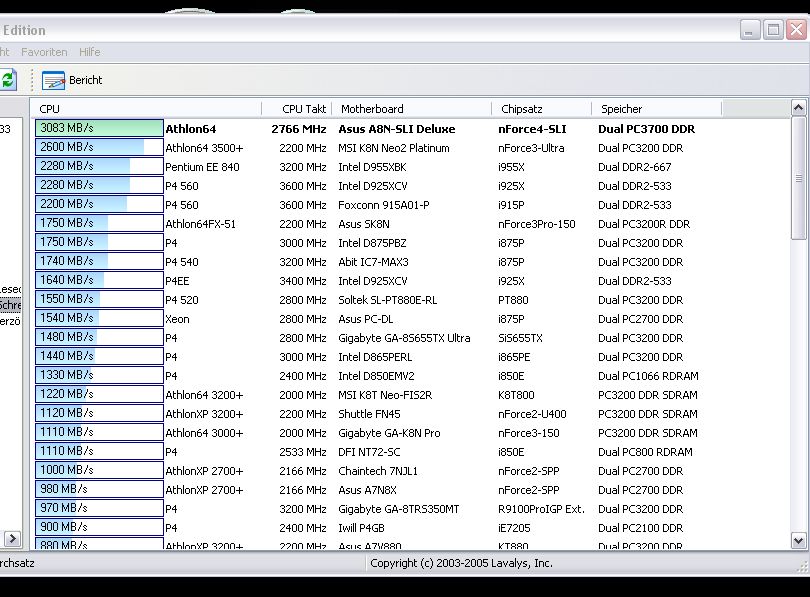Click the Bericht toolbar label
Viewport: 810px width, 597px height.
tap(86, 80)
